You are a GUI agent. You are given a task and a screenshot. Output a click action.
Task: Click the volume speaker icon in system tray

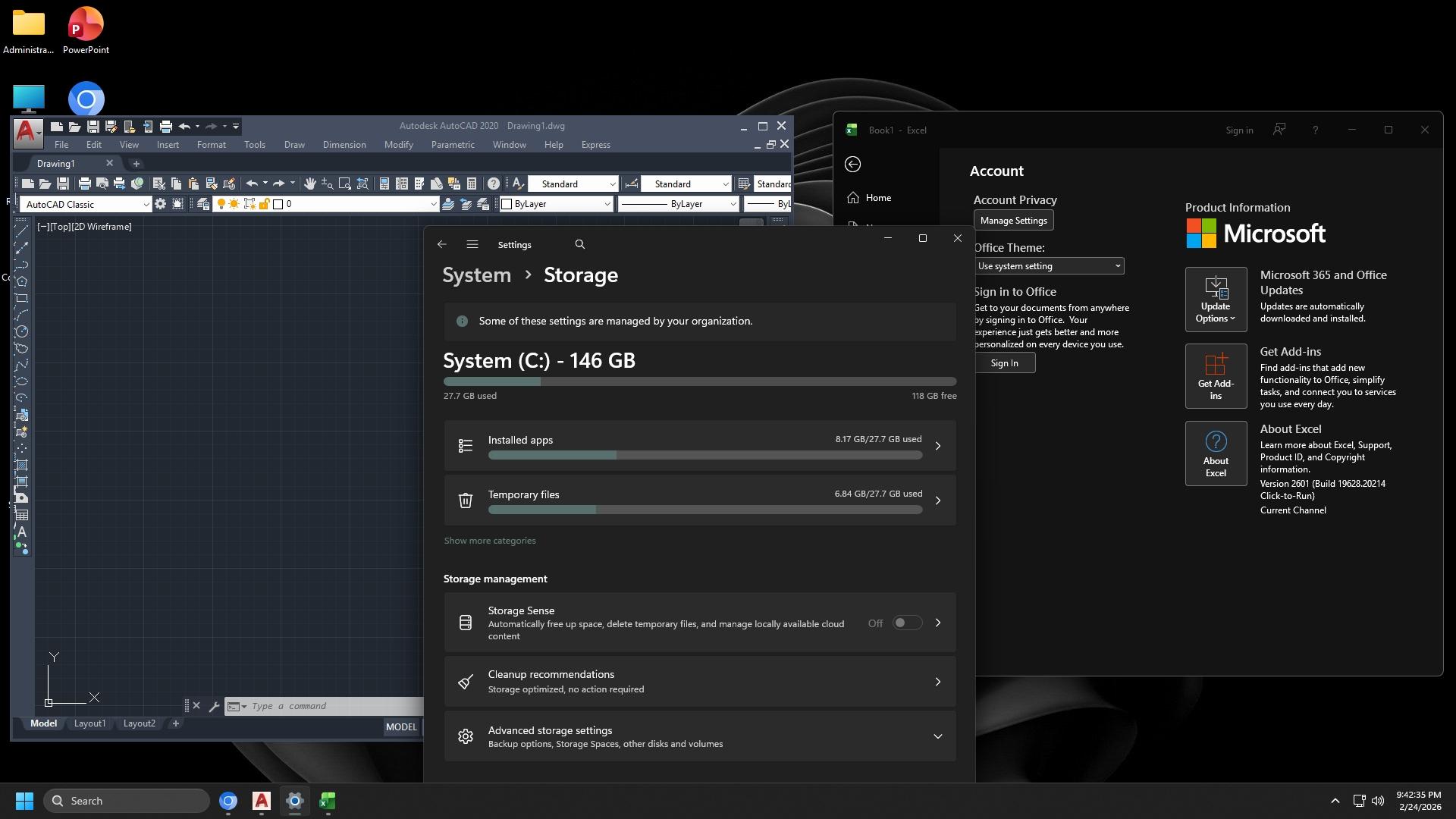pyautogui.click(x=1378, y=801)
